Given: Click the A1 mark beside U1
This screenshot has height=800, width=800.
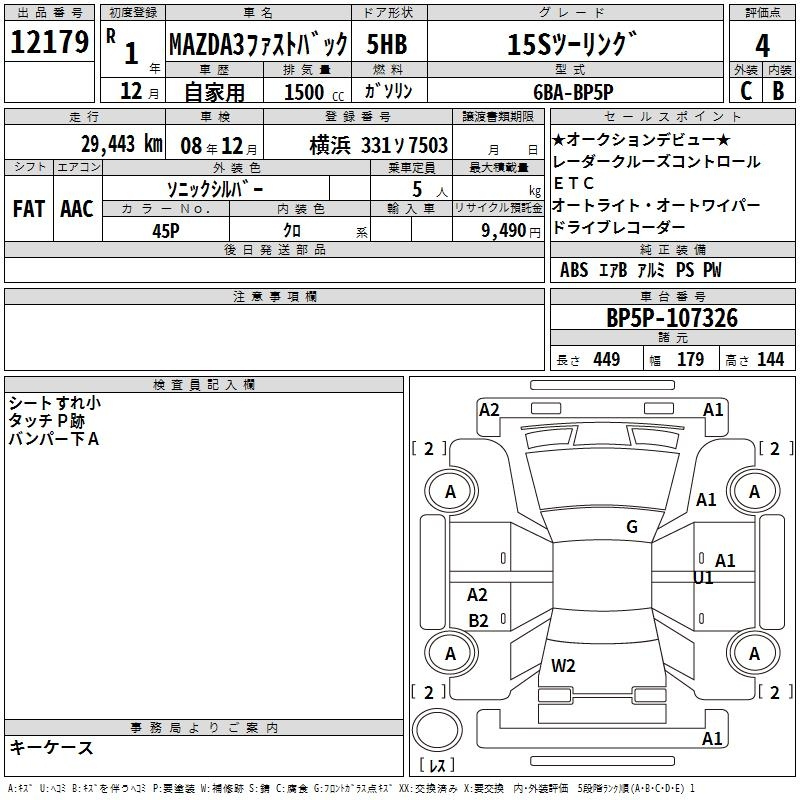Looking at the screenshot, I should point(725,561).
